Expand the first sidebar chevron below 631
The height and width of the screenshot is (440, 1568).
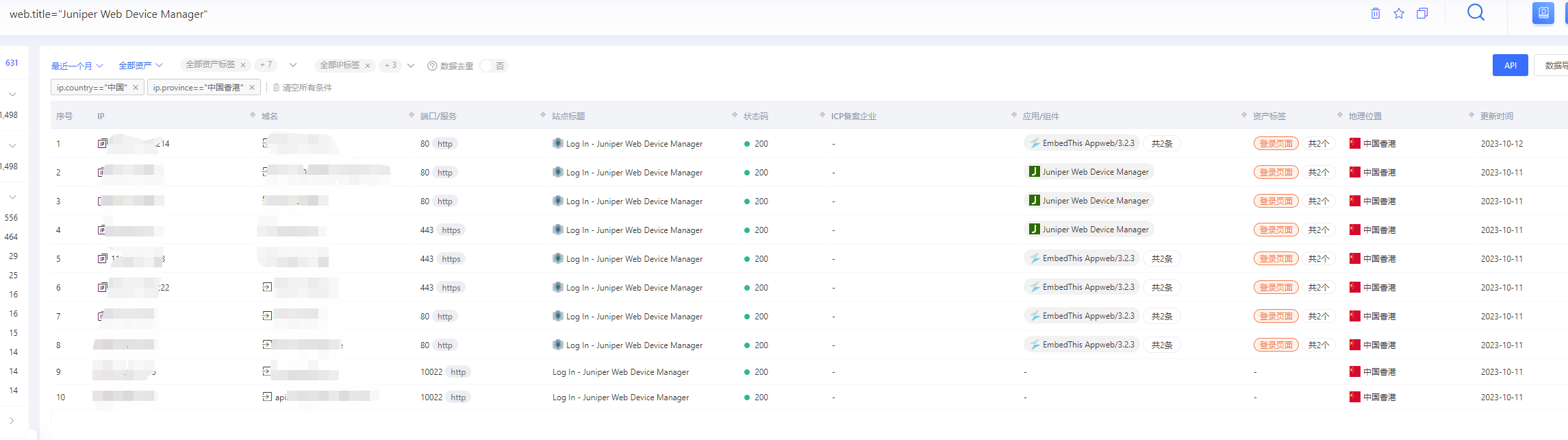click(x=12, y=94)
